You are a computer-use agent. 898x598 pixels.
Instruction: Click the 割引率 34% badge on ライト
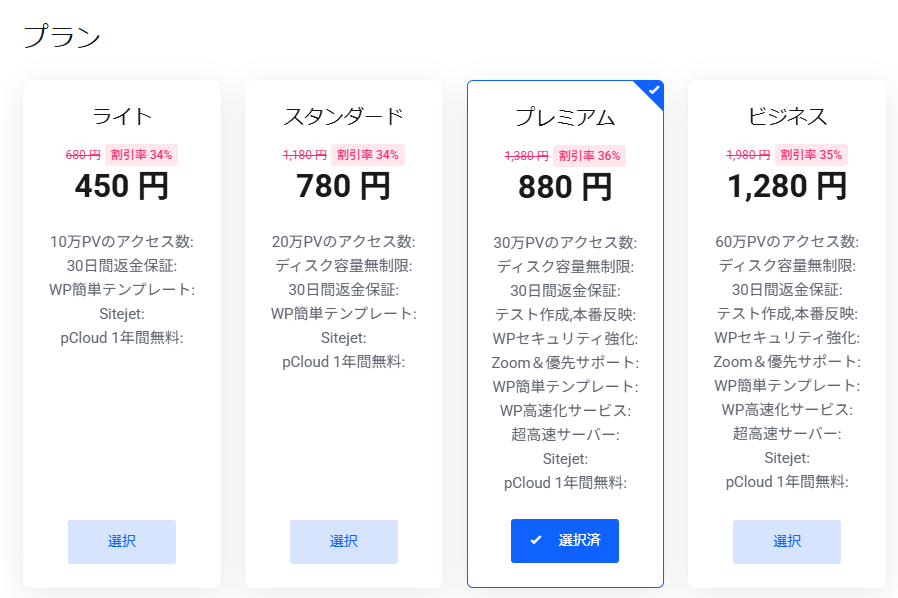(x=141, y=154)
